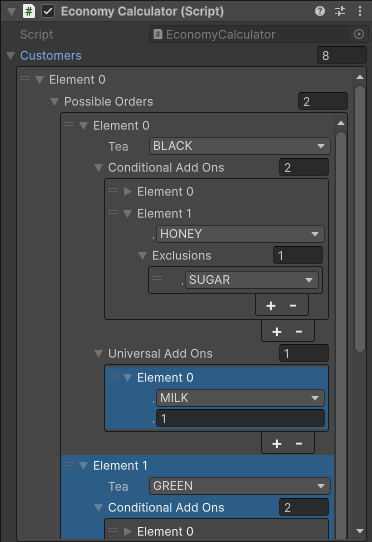The height and width of the screenshot is (542, 372).
Task: Grab the reorder handle of the MILK Element 0
Action: click(x=113, y=376)
